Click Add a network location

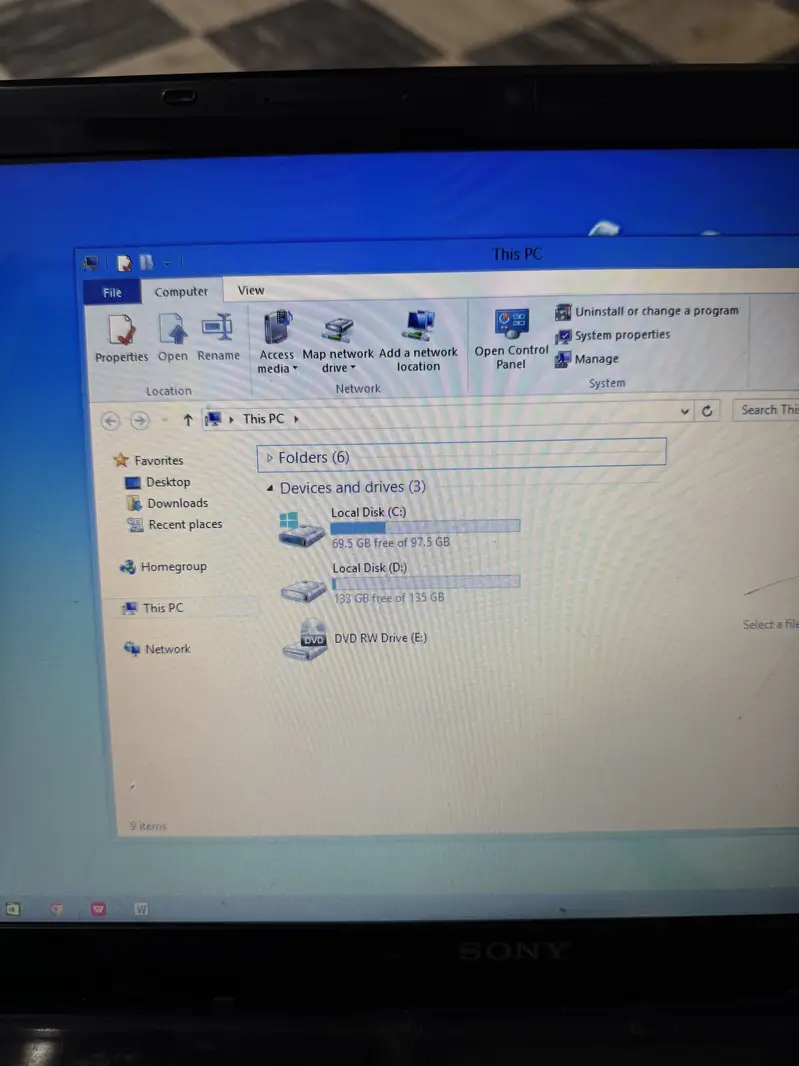click(418, 341)
